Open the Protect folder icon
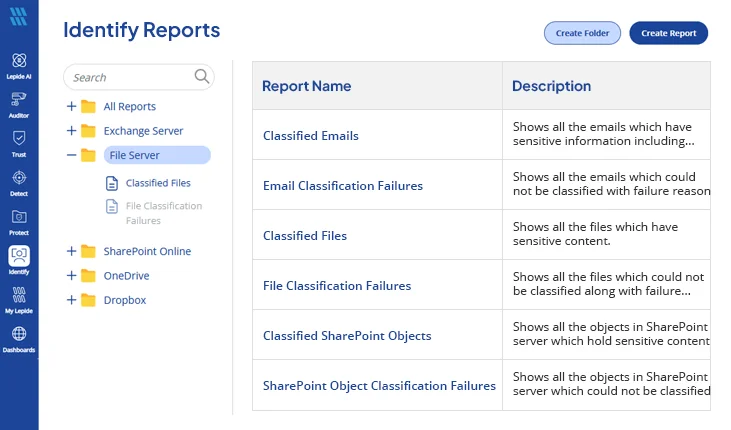Screen dimensions: 731x430 tap(19, 217)
